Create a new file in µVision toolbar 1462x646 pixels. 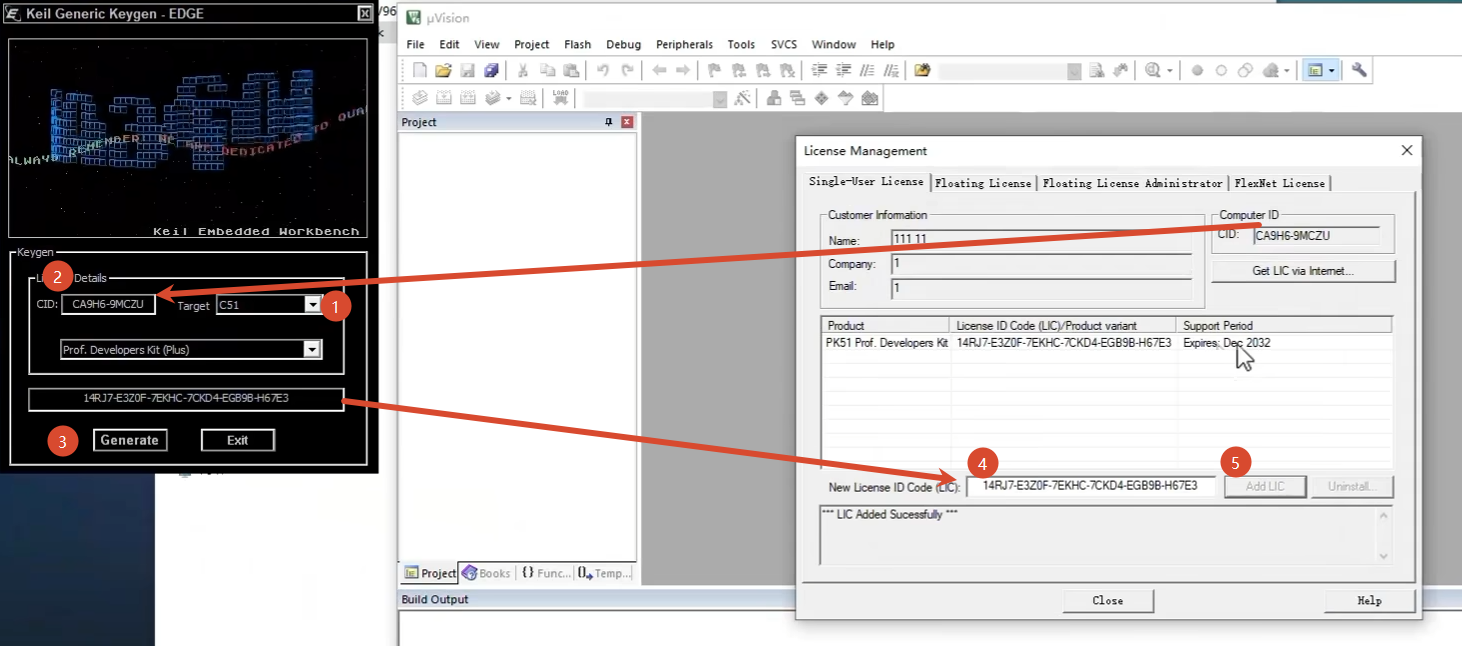click(420, 70)
